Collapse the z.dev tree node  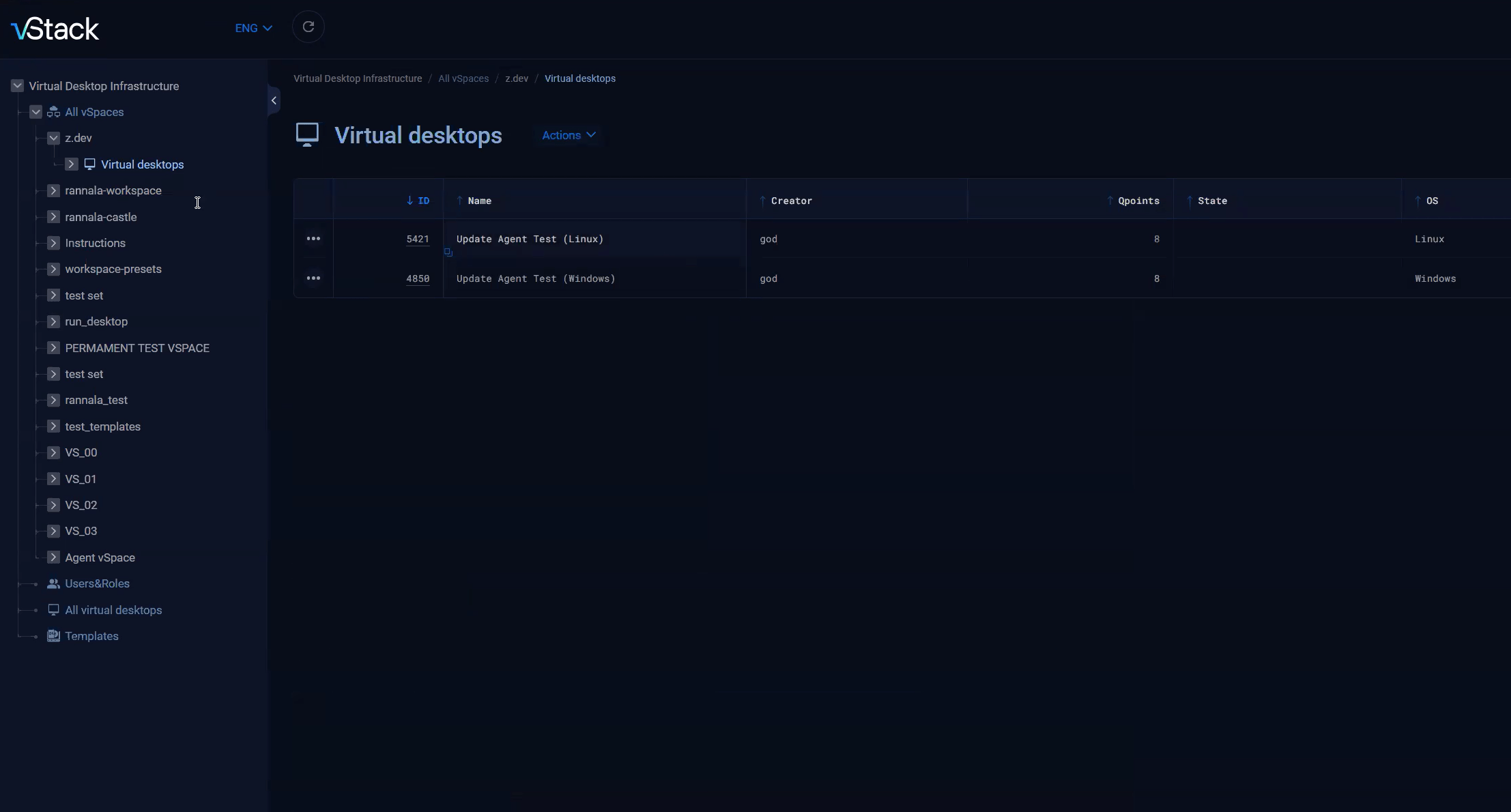(53, 138)
